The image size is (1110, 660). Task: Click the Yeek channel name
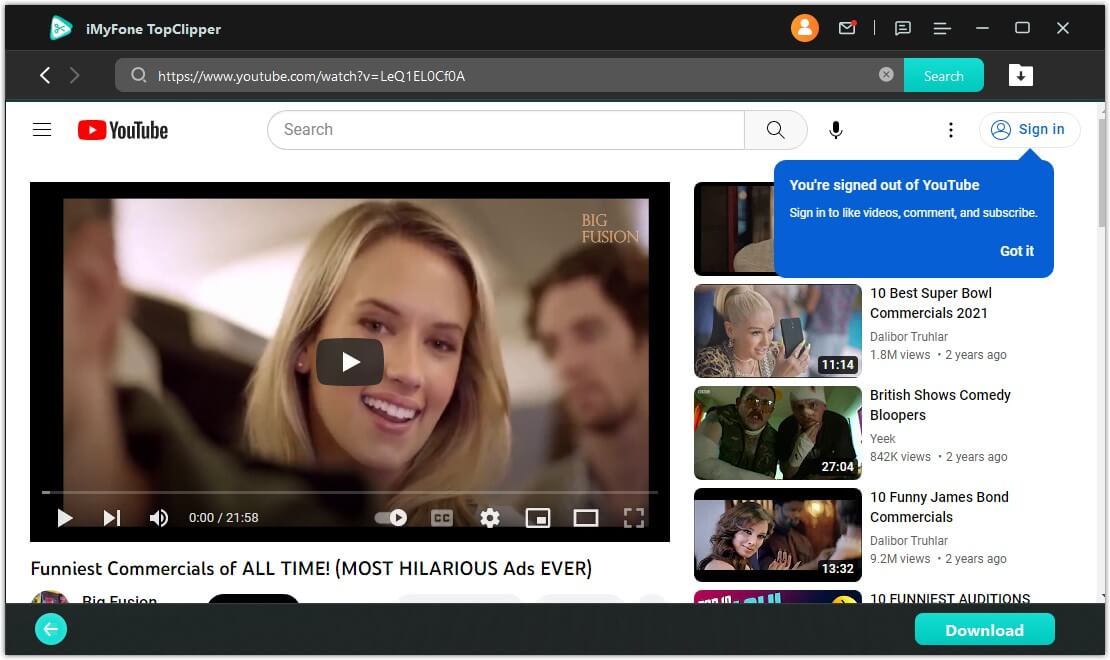point(882,438)
